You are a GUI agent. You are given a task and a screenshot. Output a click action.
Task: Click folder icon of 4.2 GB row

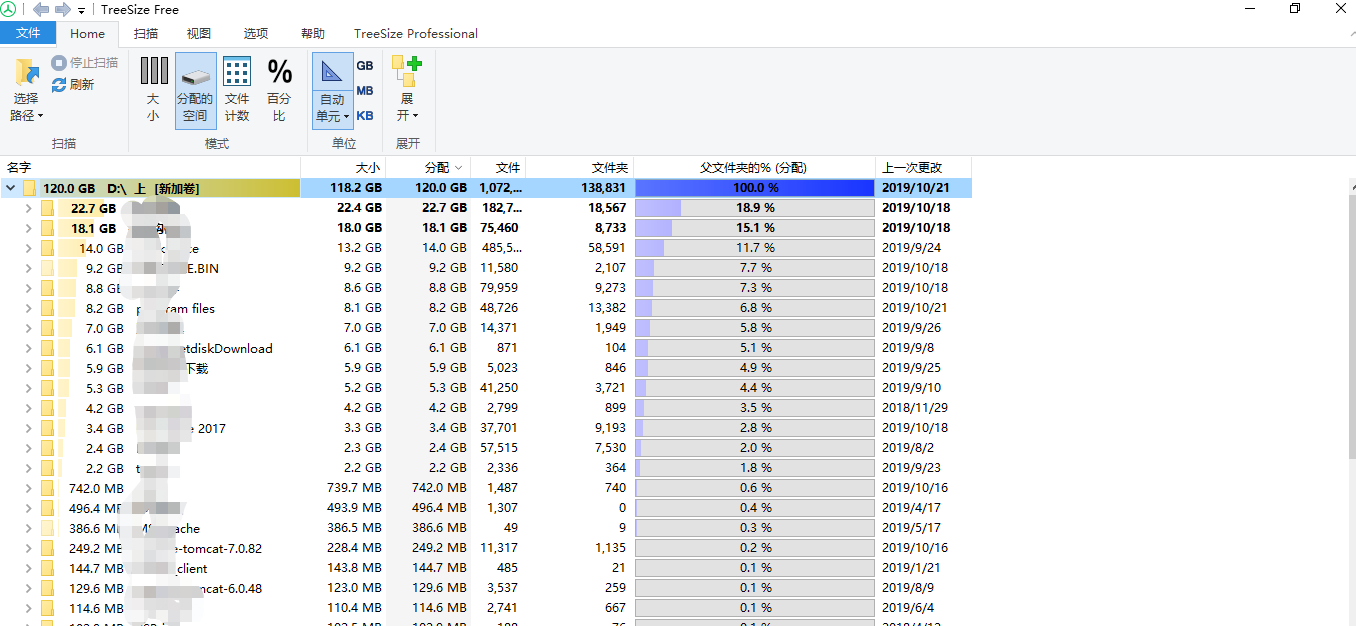(x=47, y=408)
